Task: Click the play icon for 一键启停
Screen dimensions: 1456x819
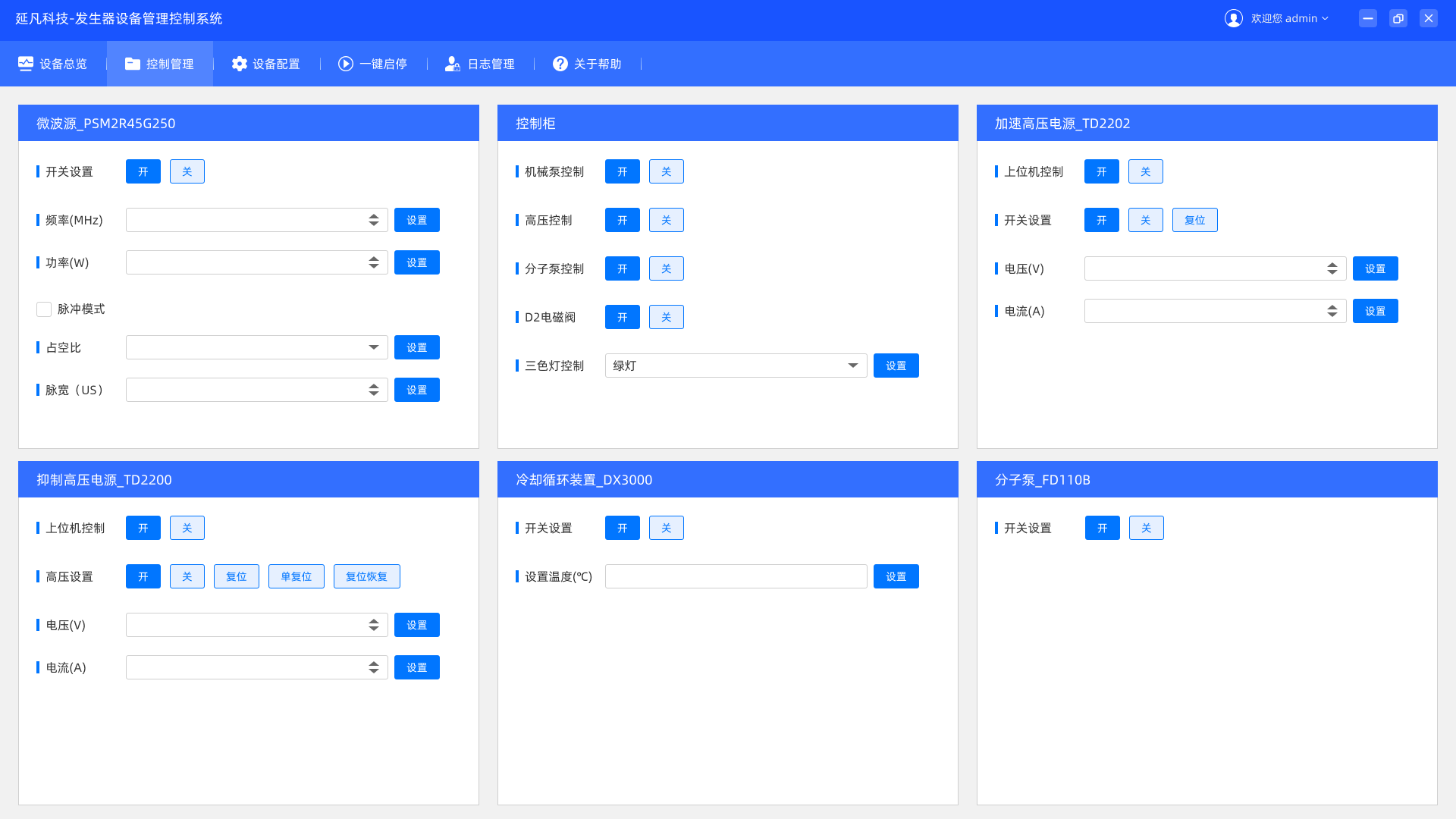Action: [x=346, y=64]
